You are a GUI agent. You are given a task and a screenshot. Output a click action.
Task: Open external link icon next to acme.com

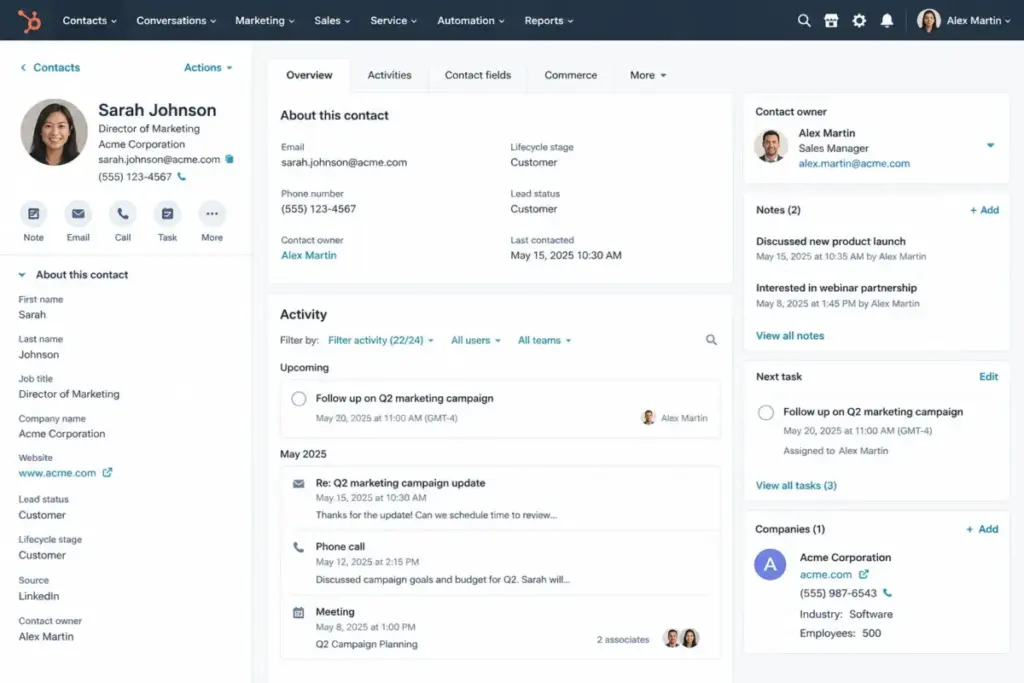click(863, 574)
